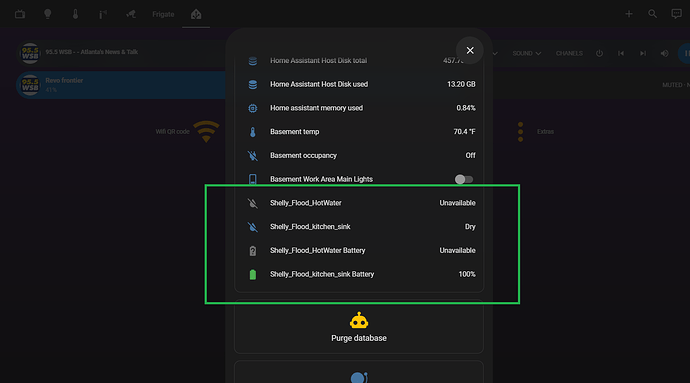
Task: Open Basement temp entity
Action: [x=359, y=132]
